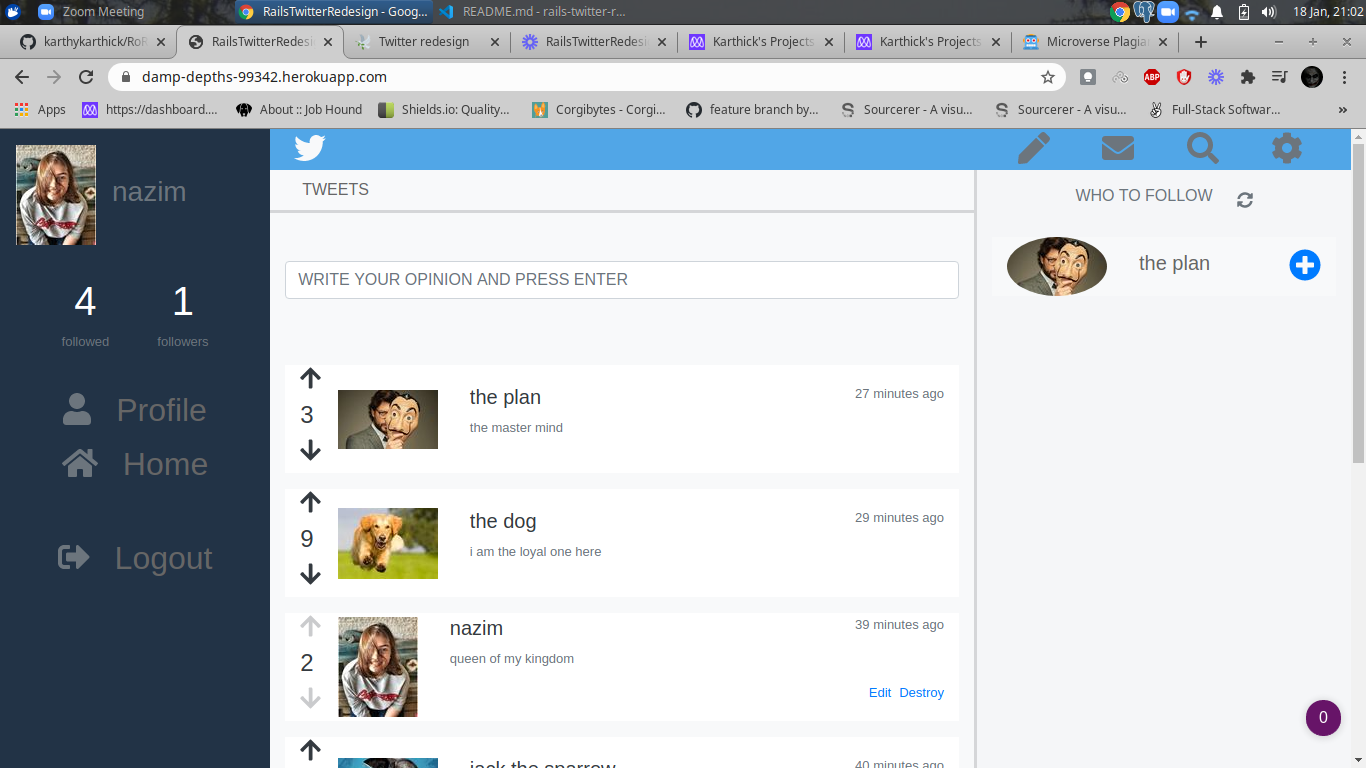Open the 'feature branch by...' bookmark
The height and width of the screenshot is (768, 1366).
752,110
